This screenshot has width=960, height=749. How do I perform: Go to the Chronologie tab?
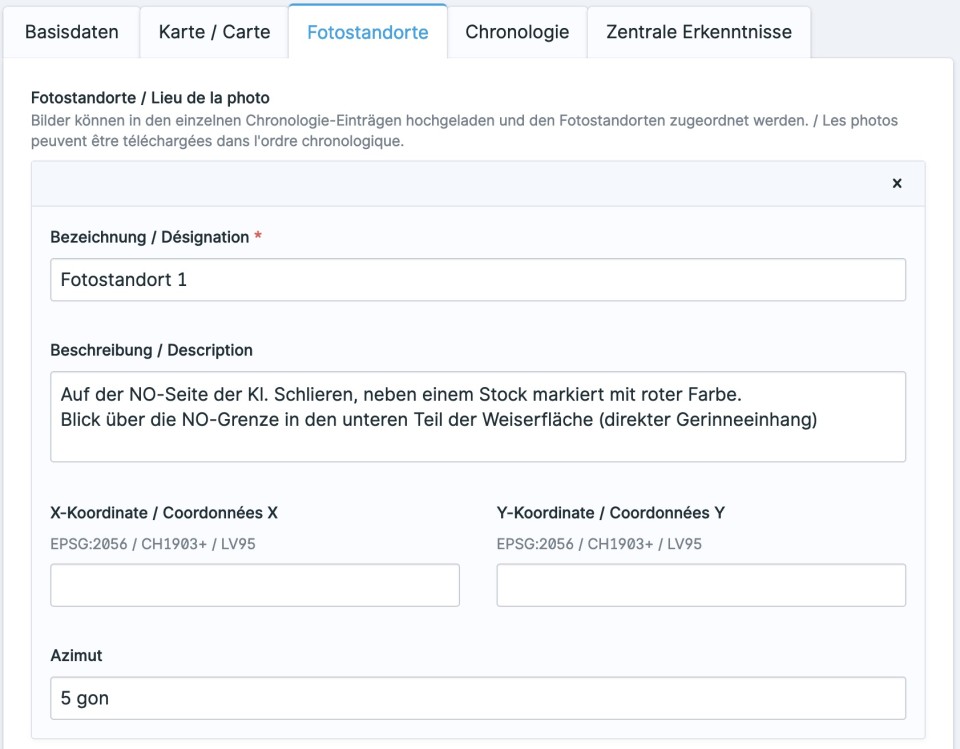(517, 32)
